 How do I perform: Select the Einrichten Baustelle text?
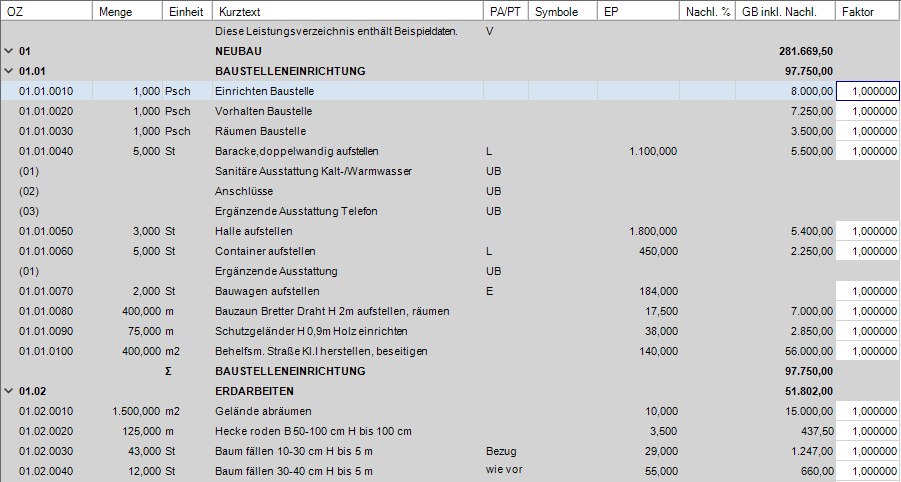[x=264, y=91]
